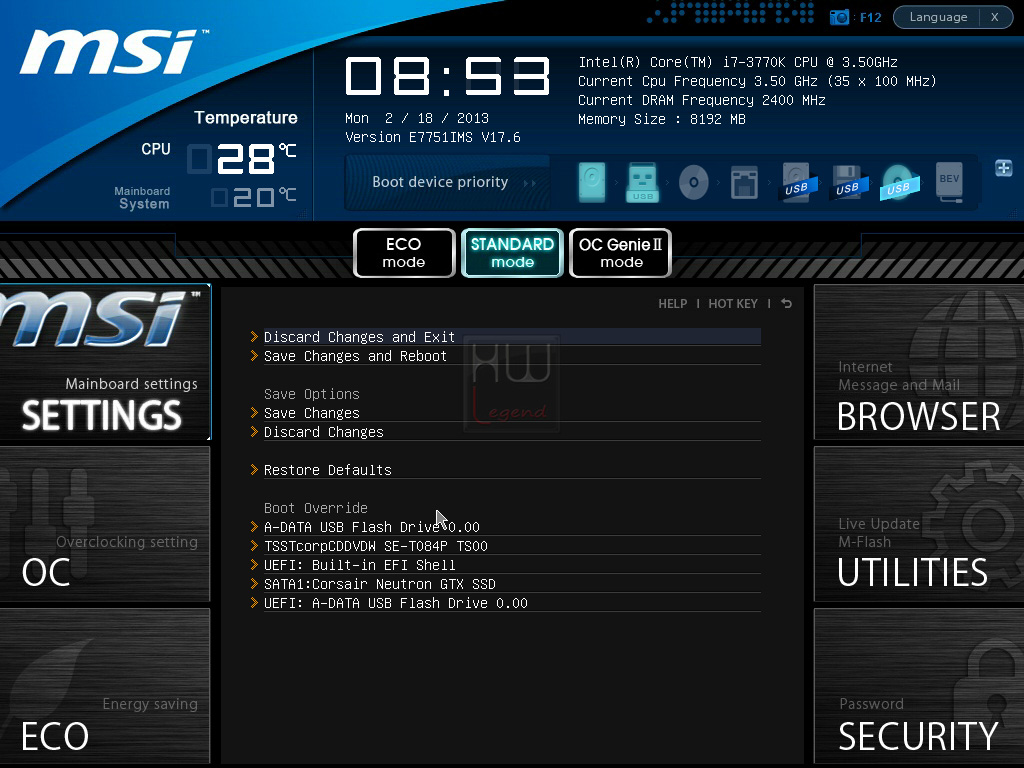Open the BROWSER section
Screen dimensions: 1024x768
click(919, 362)
